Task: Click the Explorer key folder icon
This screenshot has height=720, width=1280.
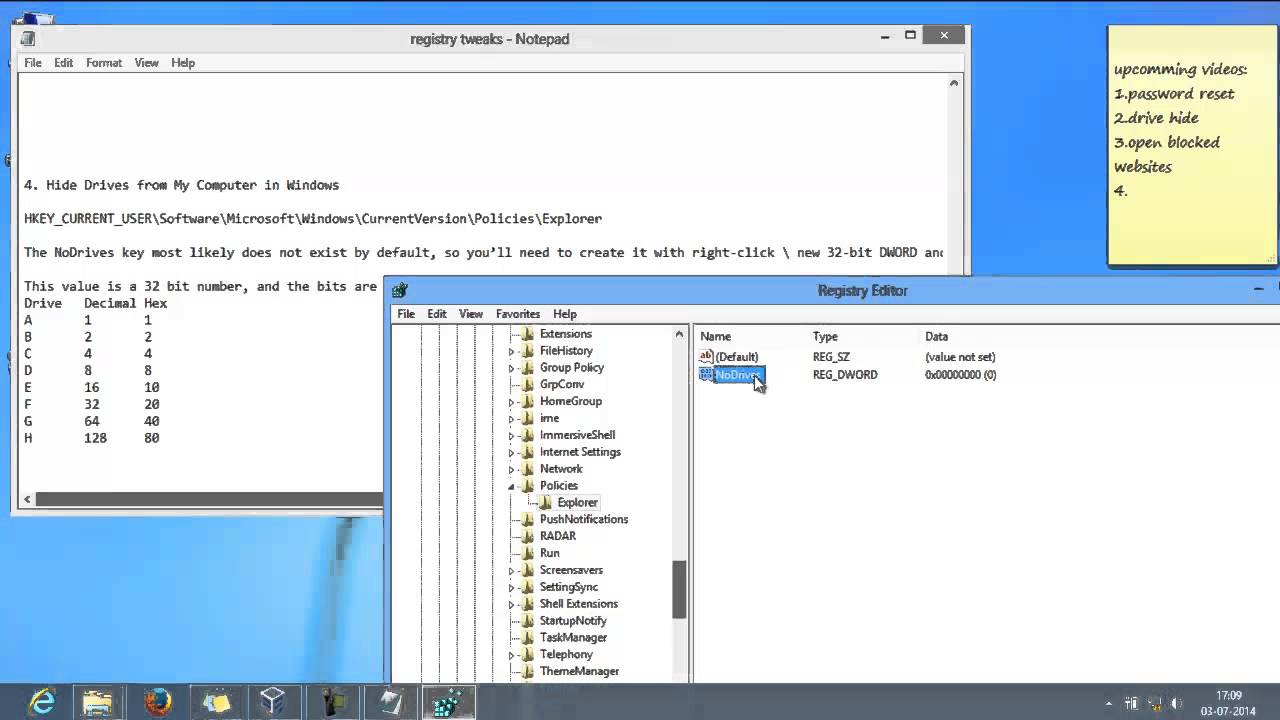Action: pyautogui.click(x=546, y=502)
